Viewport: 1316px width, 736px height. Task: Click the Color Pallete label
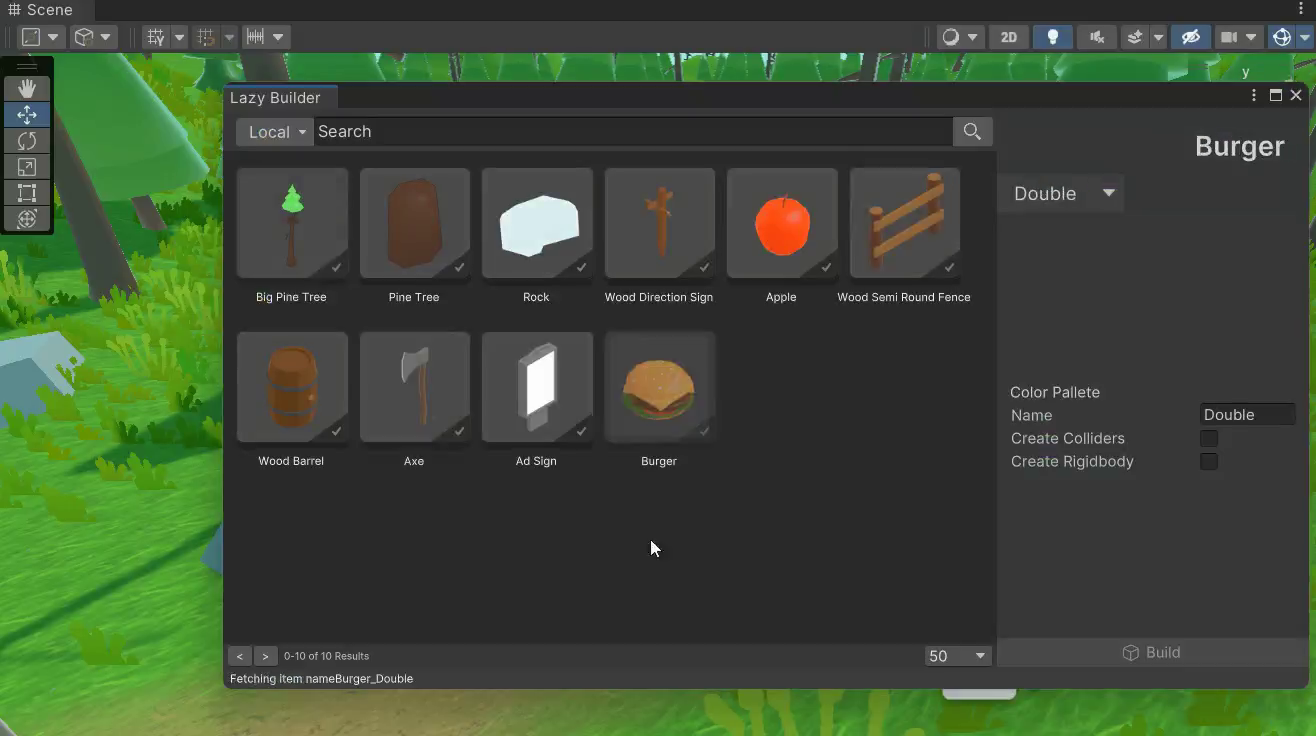(1055, 392)
